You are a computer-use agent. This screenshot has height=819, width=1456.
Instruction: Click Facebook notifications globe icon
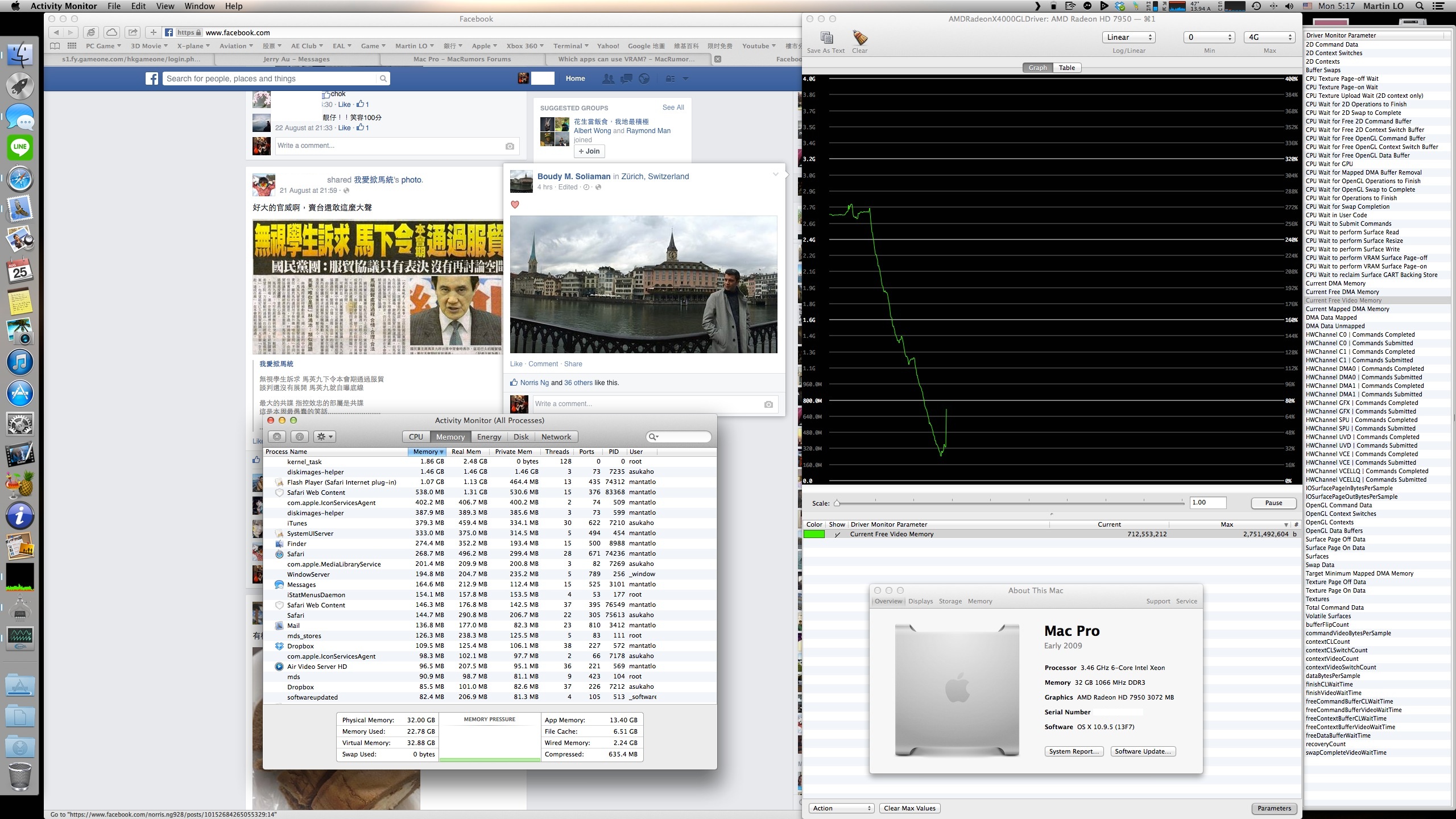[644, 79]
